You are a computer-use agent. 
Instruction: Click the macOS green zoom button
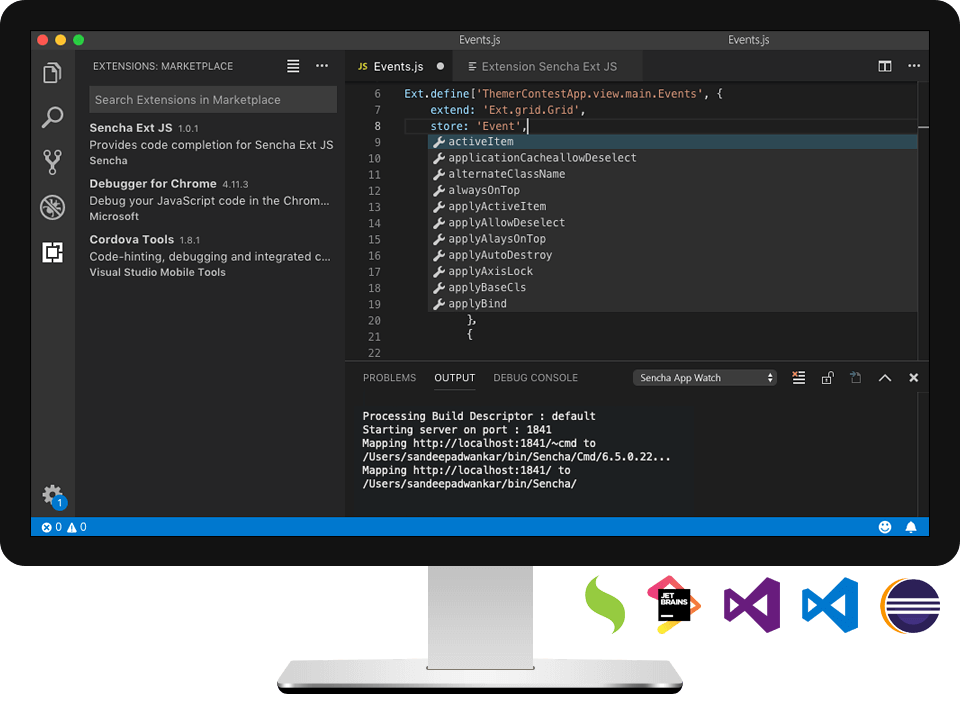(x=78, y=40)
